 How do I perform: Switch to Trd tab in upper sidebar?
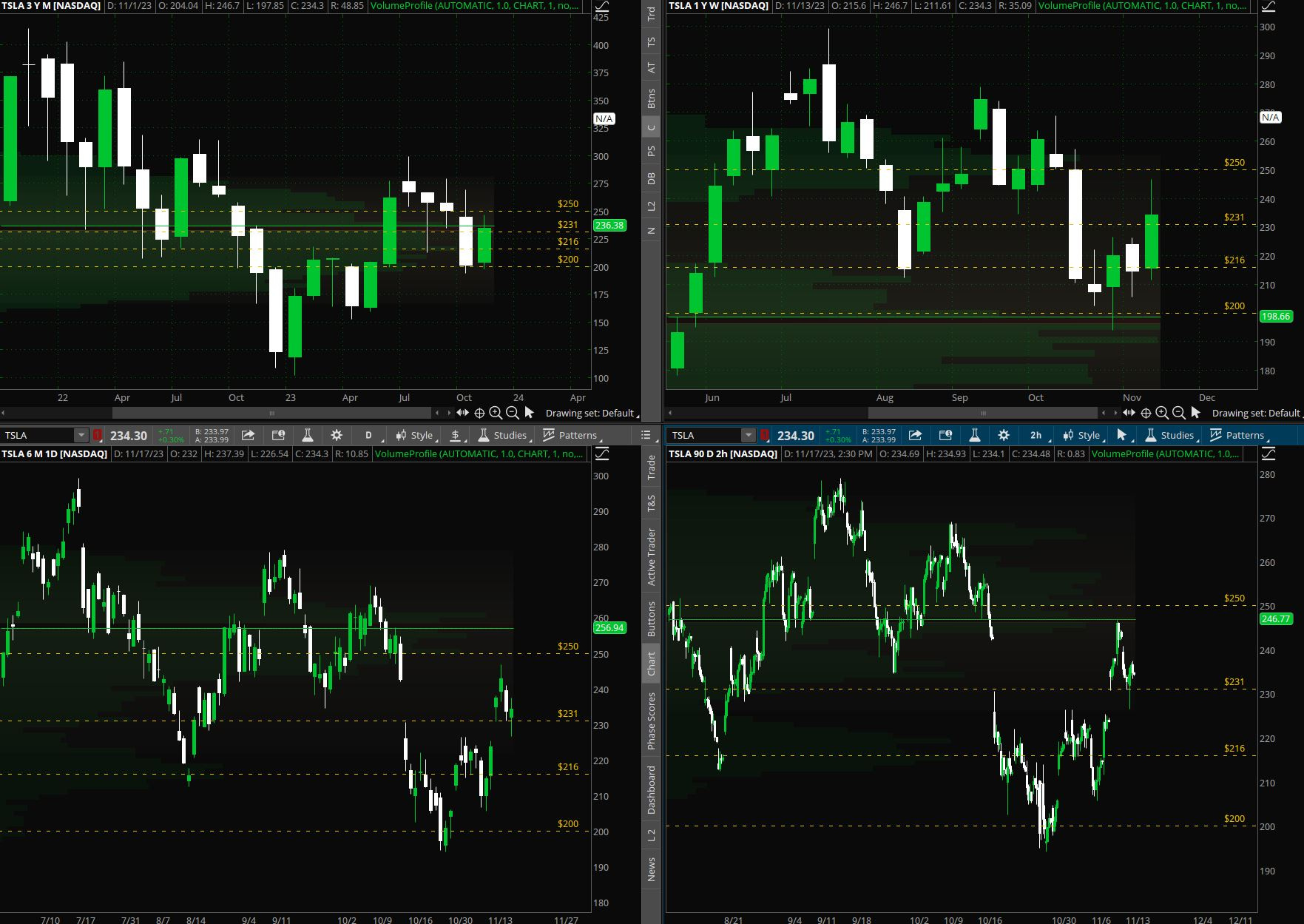tap(651, 13)
